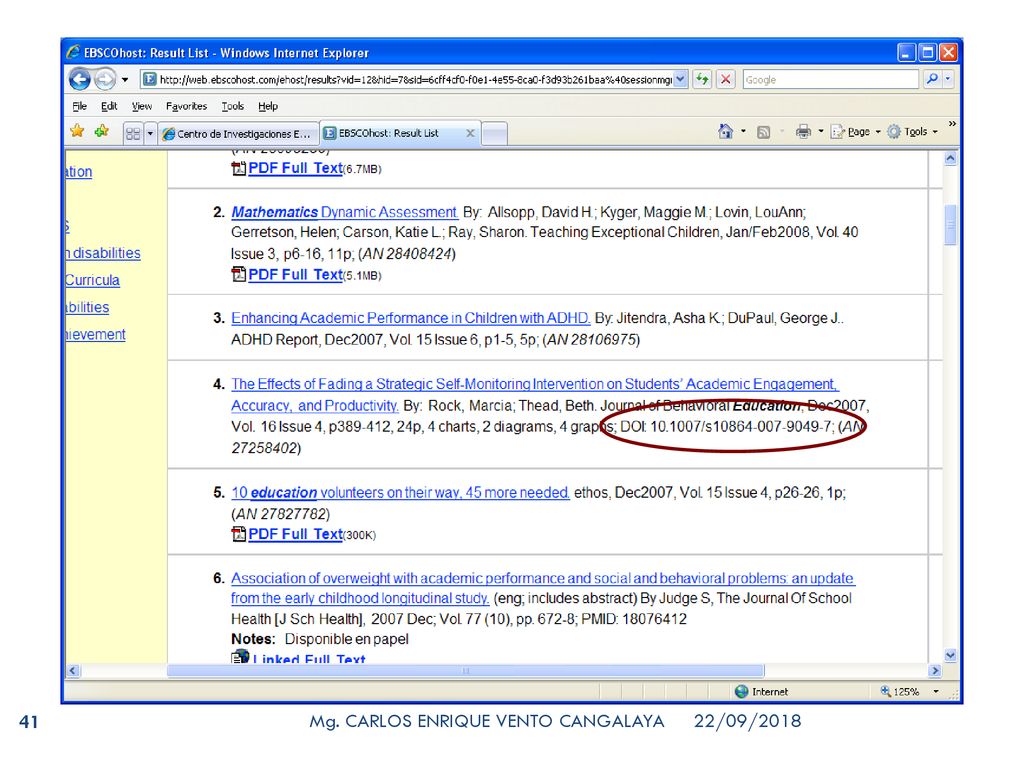Switch to Centro de Investigaciones tab
1024x768 pixels.
(238, 134)
